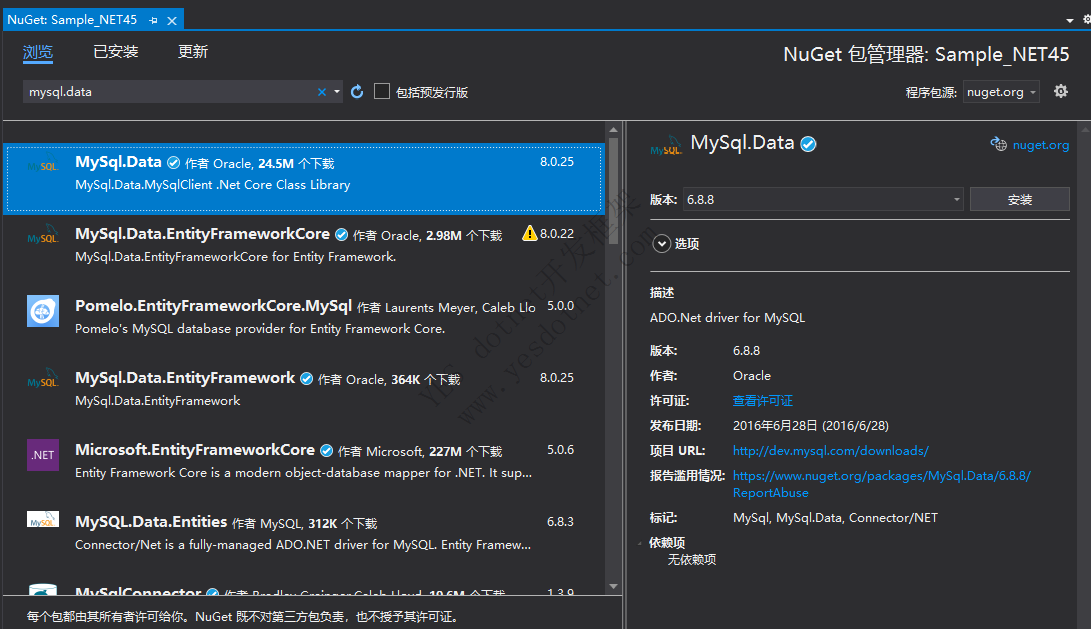The image size is (1091, 629).
Task: Click the 无依赖项 text
Action: point(692,559)
